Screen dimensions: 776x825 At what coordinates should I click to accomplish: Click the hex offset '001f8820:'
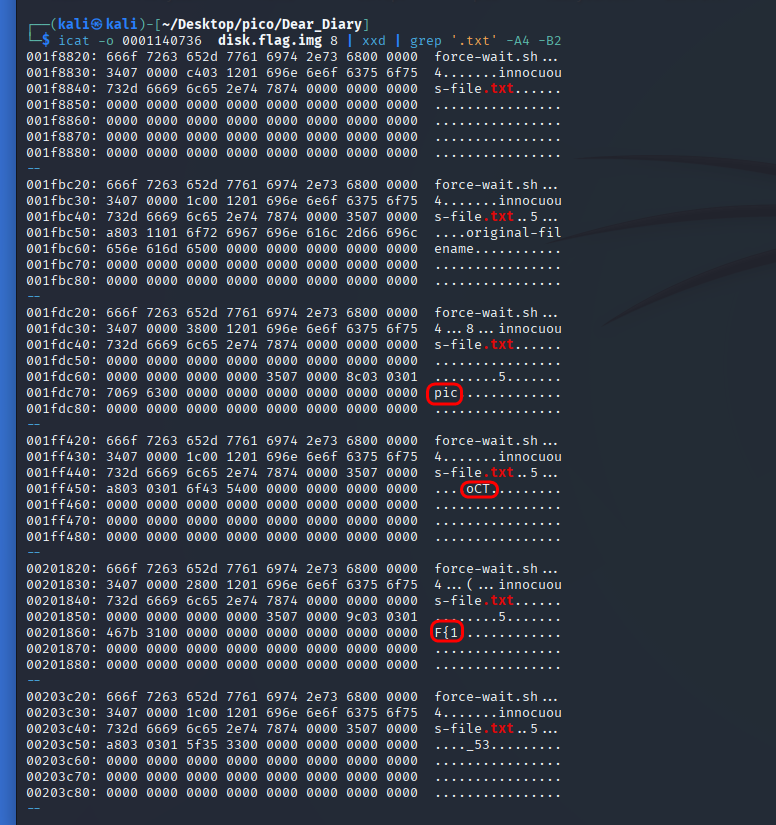click(62, 57)
